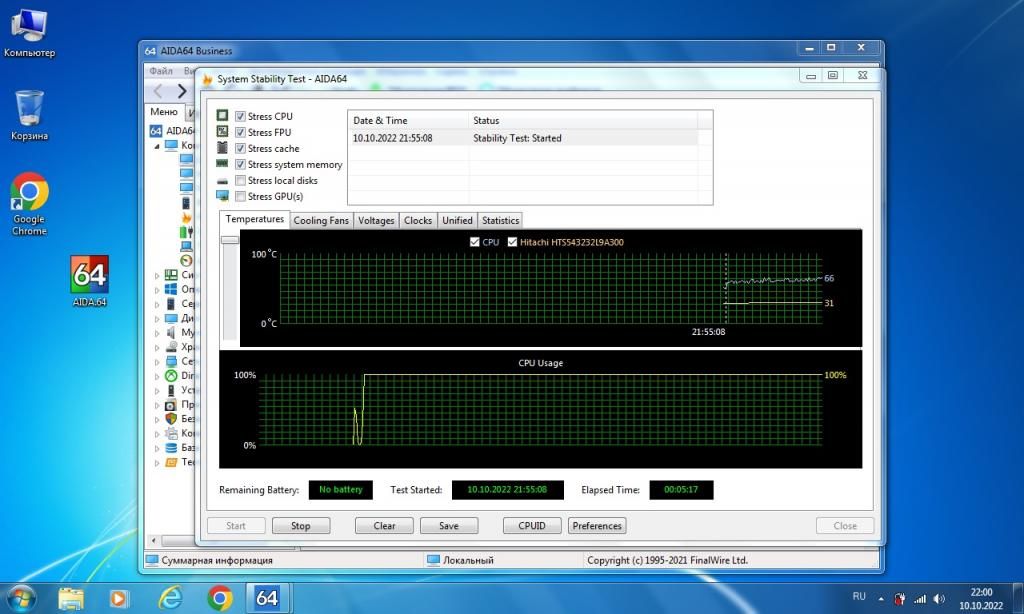Expand the tree node starting with 'Тес'

coord(157,462)
